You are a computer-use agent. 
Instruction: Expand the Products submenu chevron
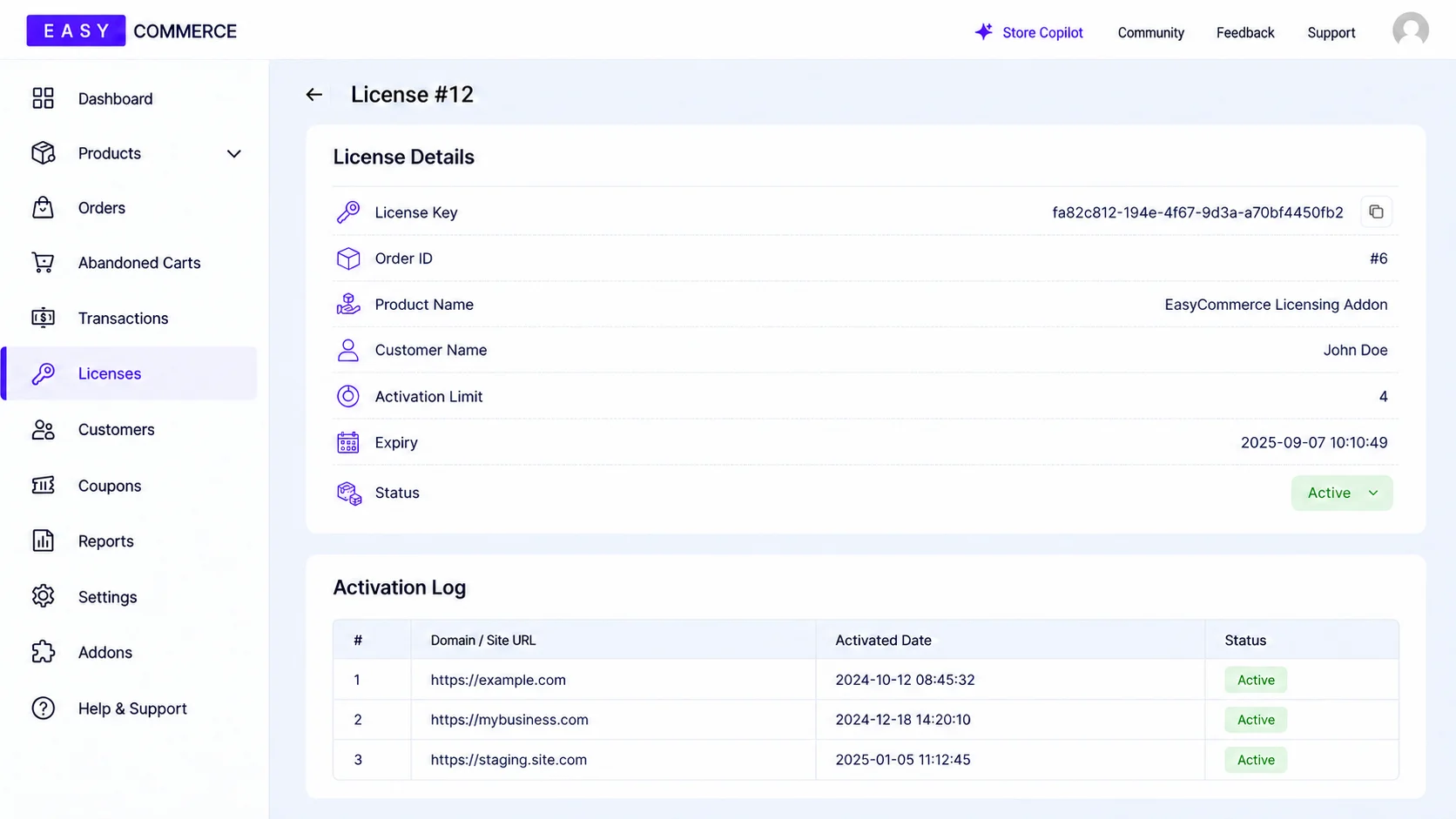tap(233, 154)
